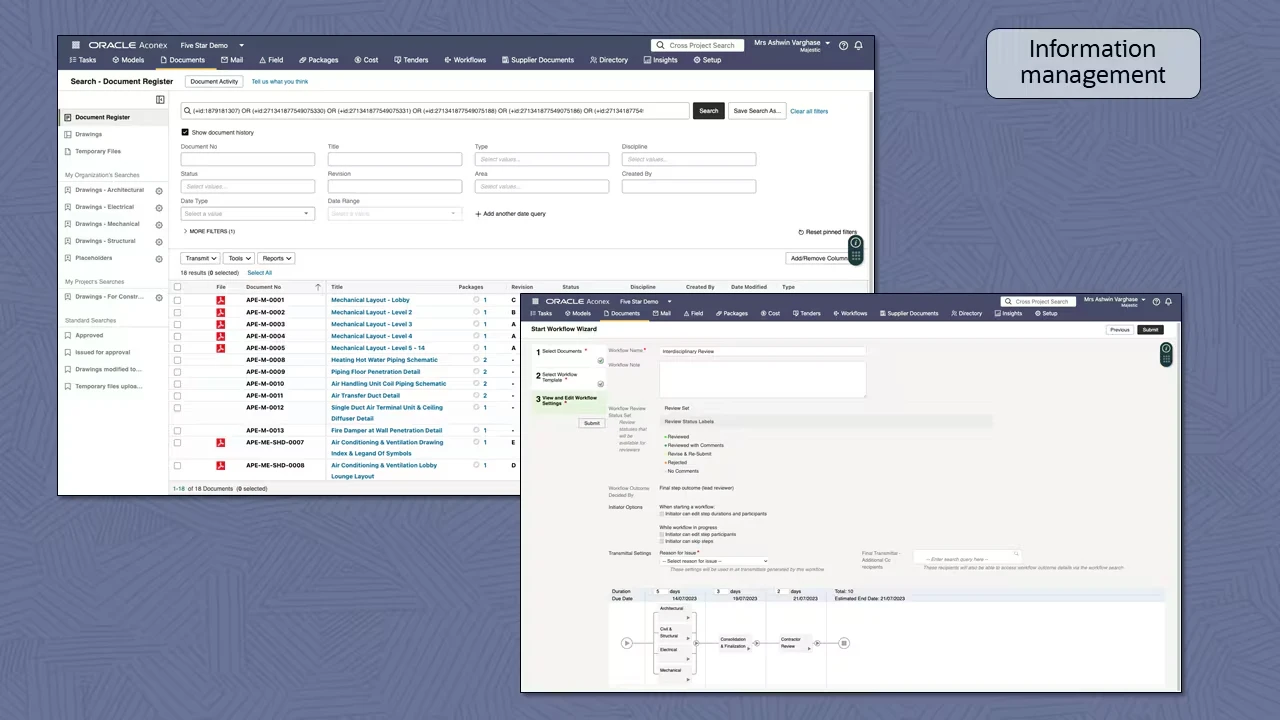
Task: Sort by the Document No column header
Action: point(264,287)
